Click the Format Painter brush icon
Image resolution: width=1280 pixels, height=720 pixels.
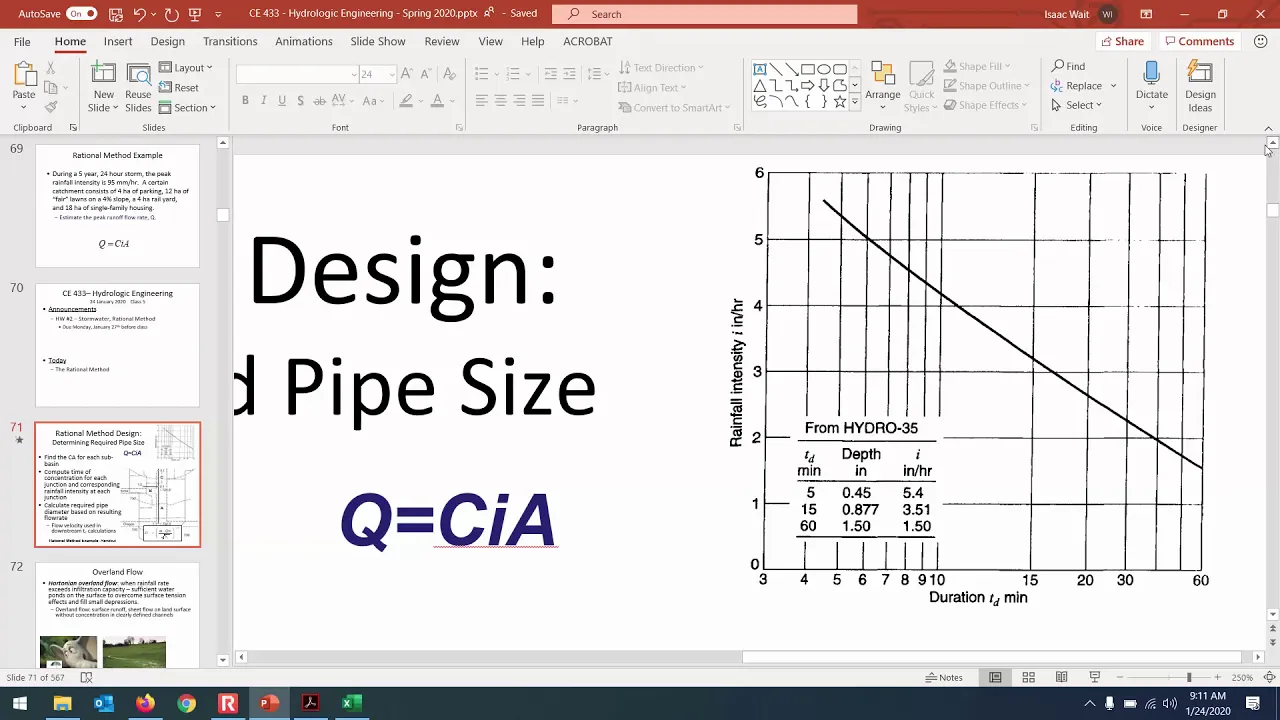click(x=51, y=107)
